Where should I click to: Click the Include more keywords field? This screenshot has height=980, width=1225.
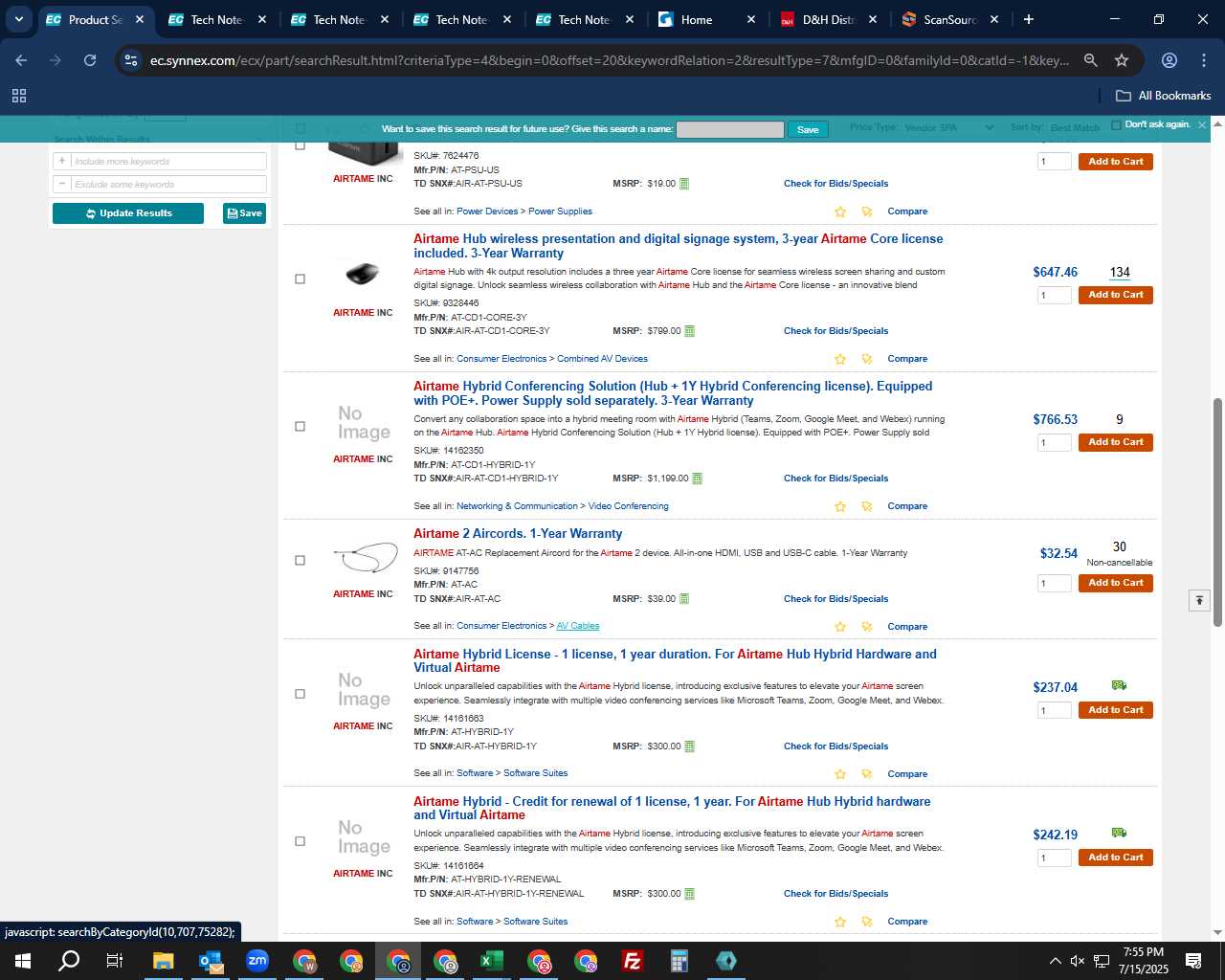(167, 162)
